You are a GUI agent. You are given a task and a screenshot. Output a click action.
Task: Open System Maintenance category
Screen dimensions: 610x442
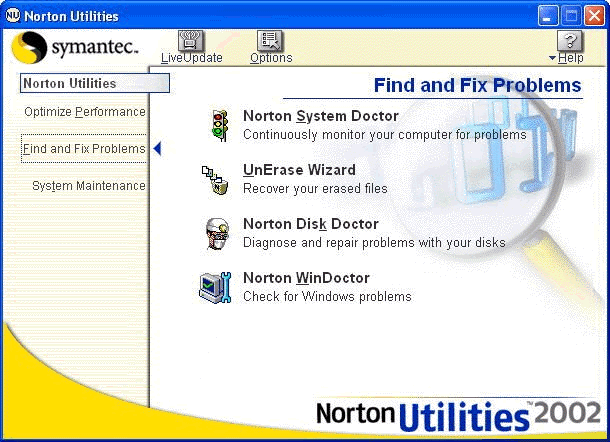pos(89,186)
